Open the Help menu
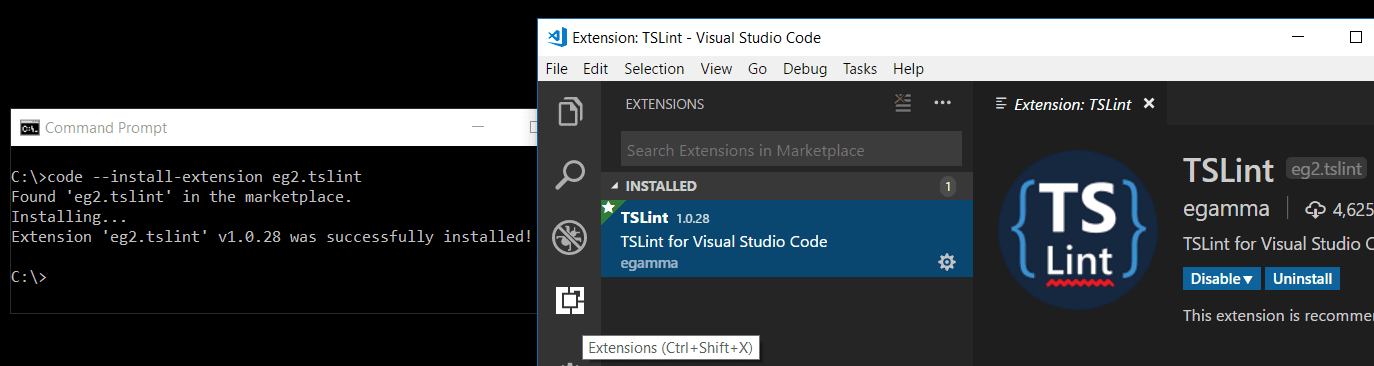This screenshot has width=1374, height=366. pos(908,69)
